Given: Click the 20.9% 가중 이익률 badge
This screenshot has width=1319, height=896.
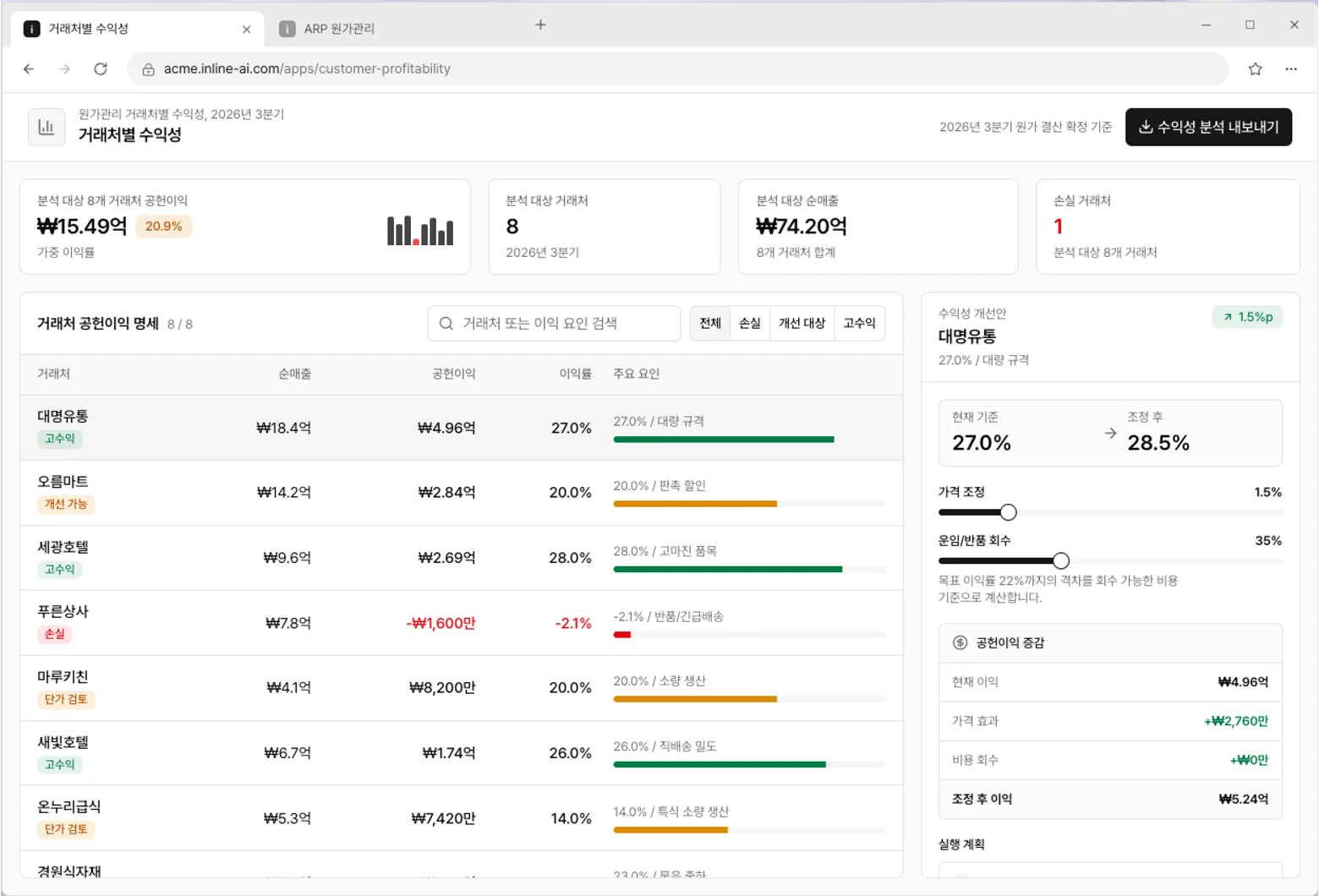Looking at the screenshot, I should 163,227.
